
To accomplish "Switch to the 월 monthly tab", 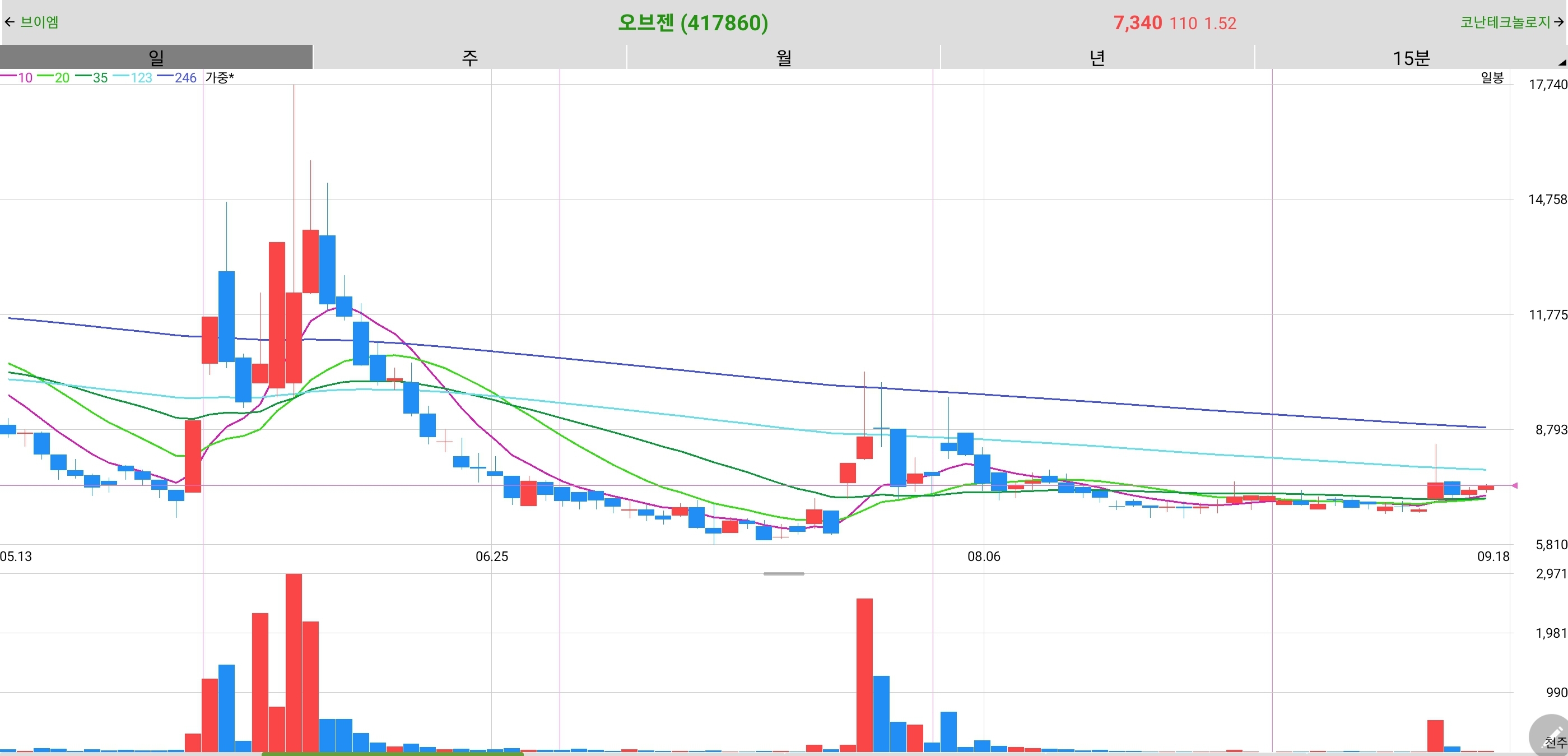I will pyautogui.click(x=784, y=57).
